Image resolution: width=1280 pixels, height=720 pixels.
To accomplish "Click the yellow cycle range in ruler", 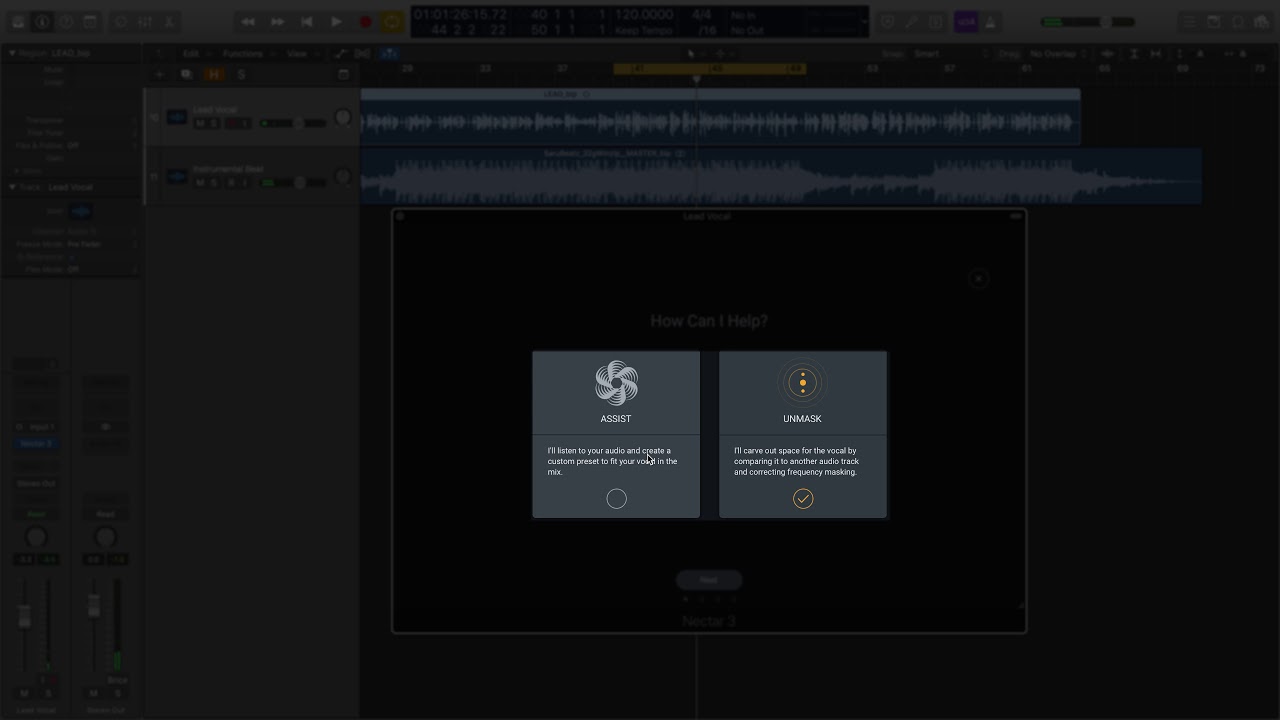I will pos(710,69).
